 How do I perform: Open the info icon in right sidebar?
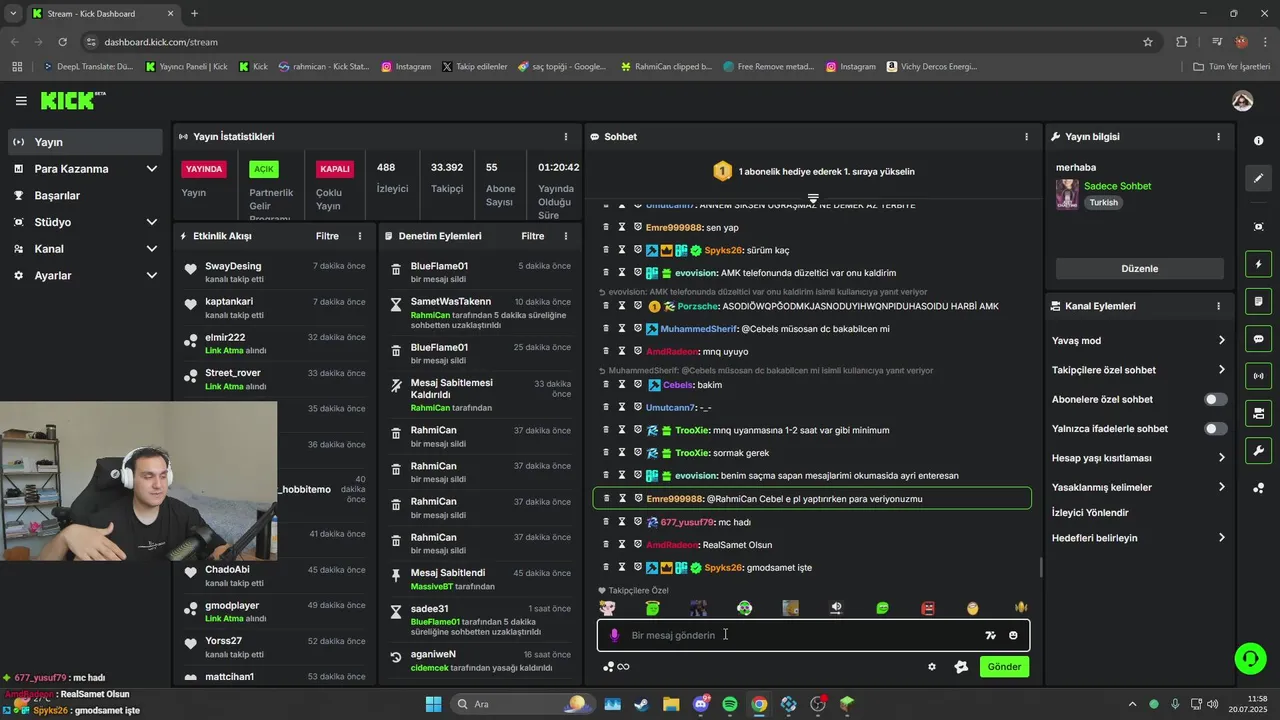[x=1258, y=141]
